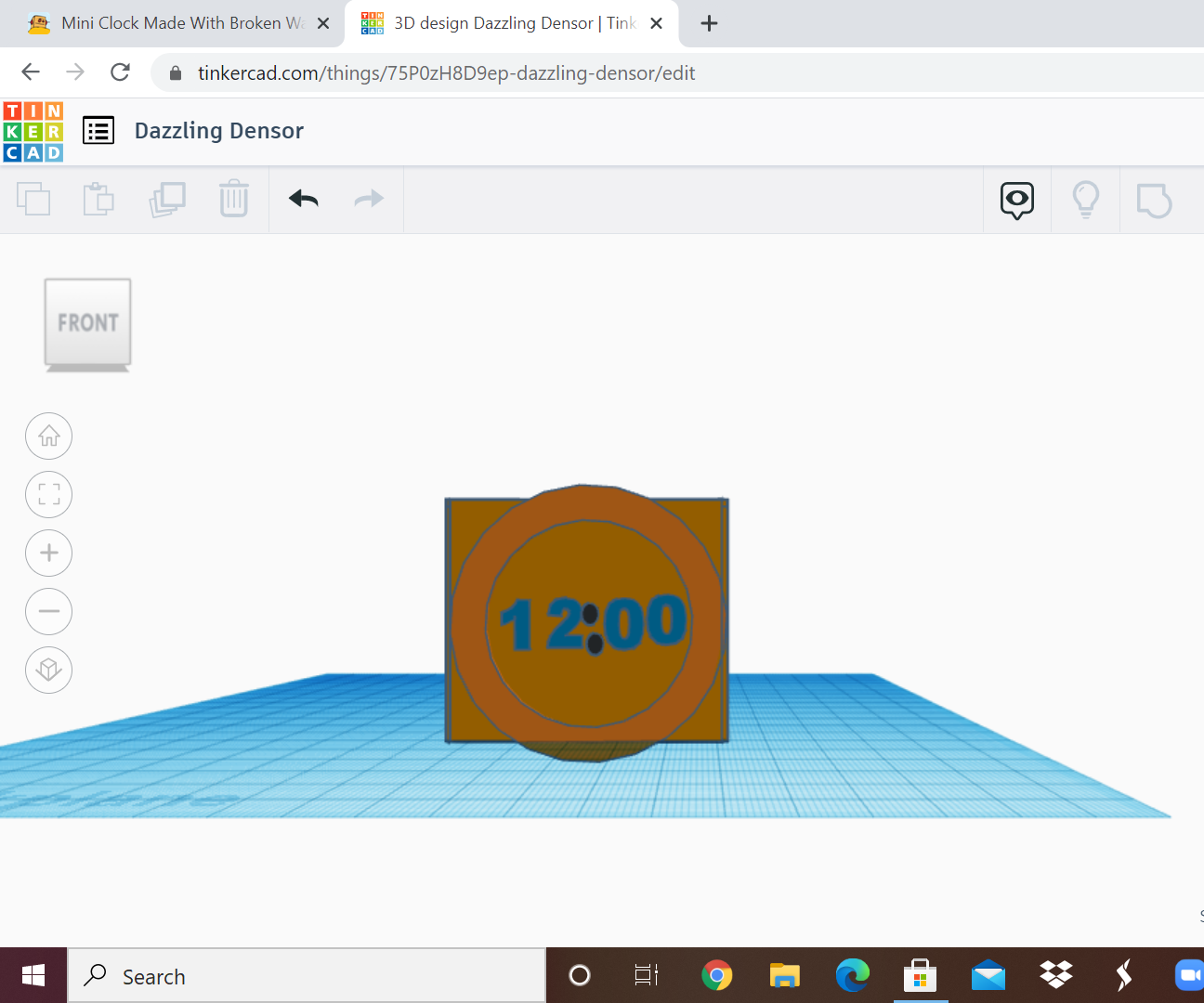Open the Notes tool icon
The image size is (1204, 1003).
1154,200
